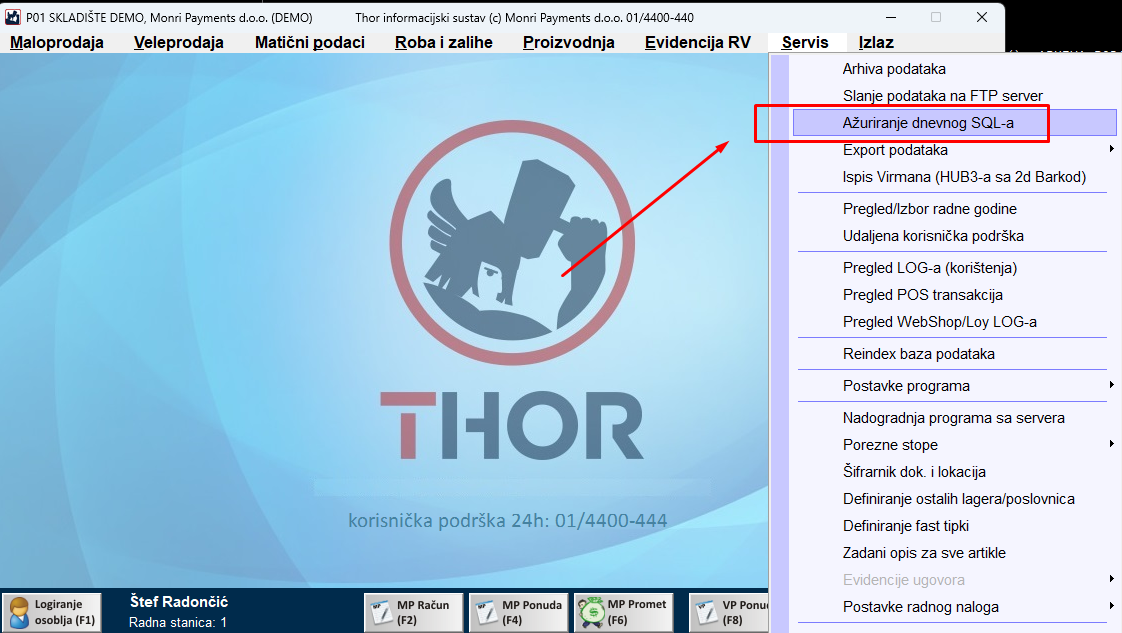Expand the Porezne stope submenu
The image size is (1122, 633).
(x=955, y=445)
